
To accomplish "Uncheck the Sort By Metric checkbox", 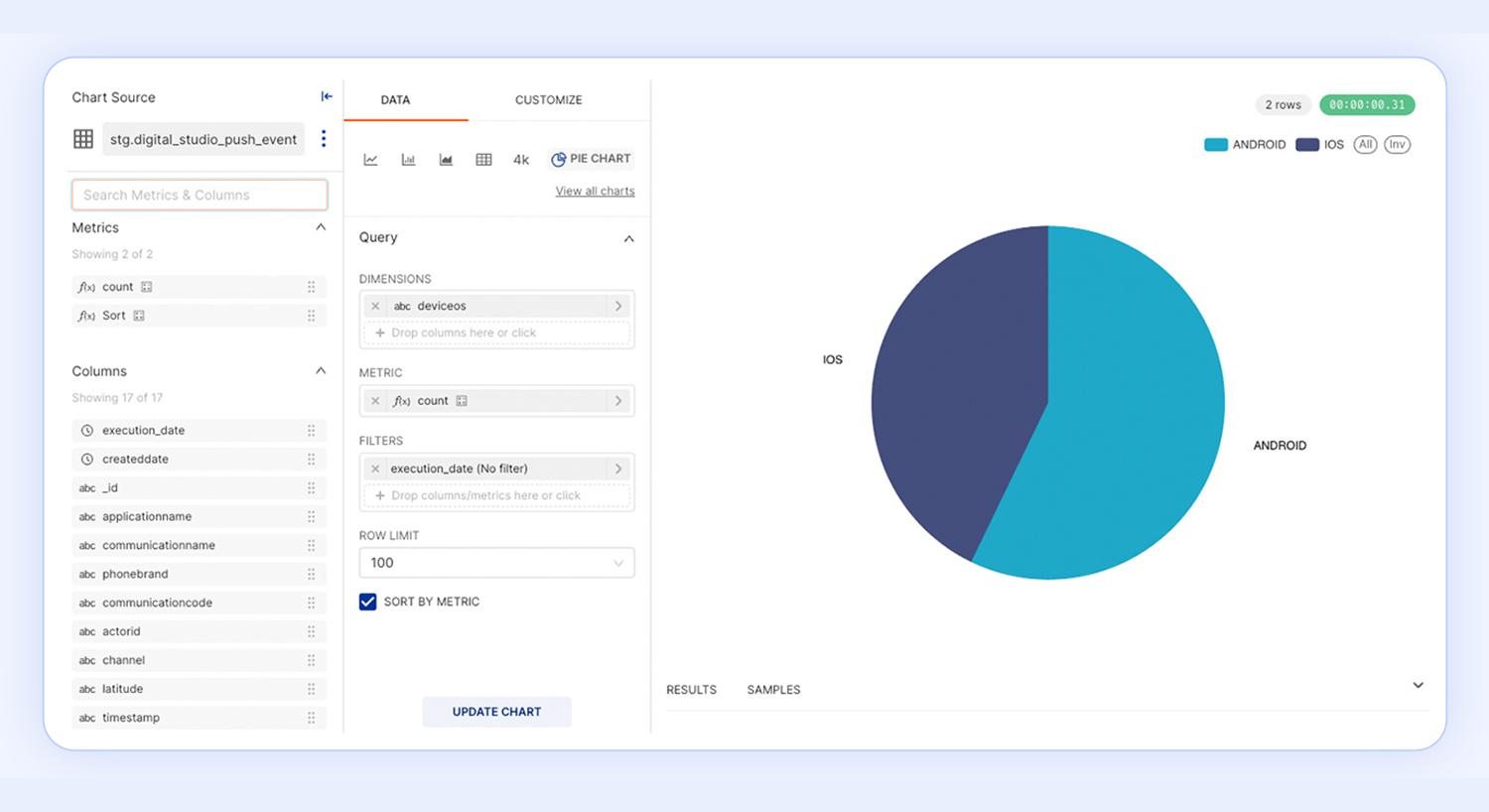I will pyautogui.click(x=368, y=602).
